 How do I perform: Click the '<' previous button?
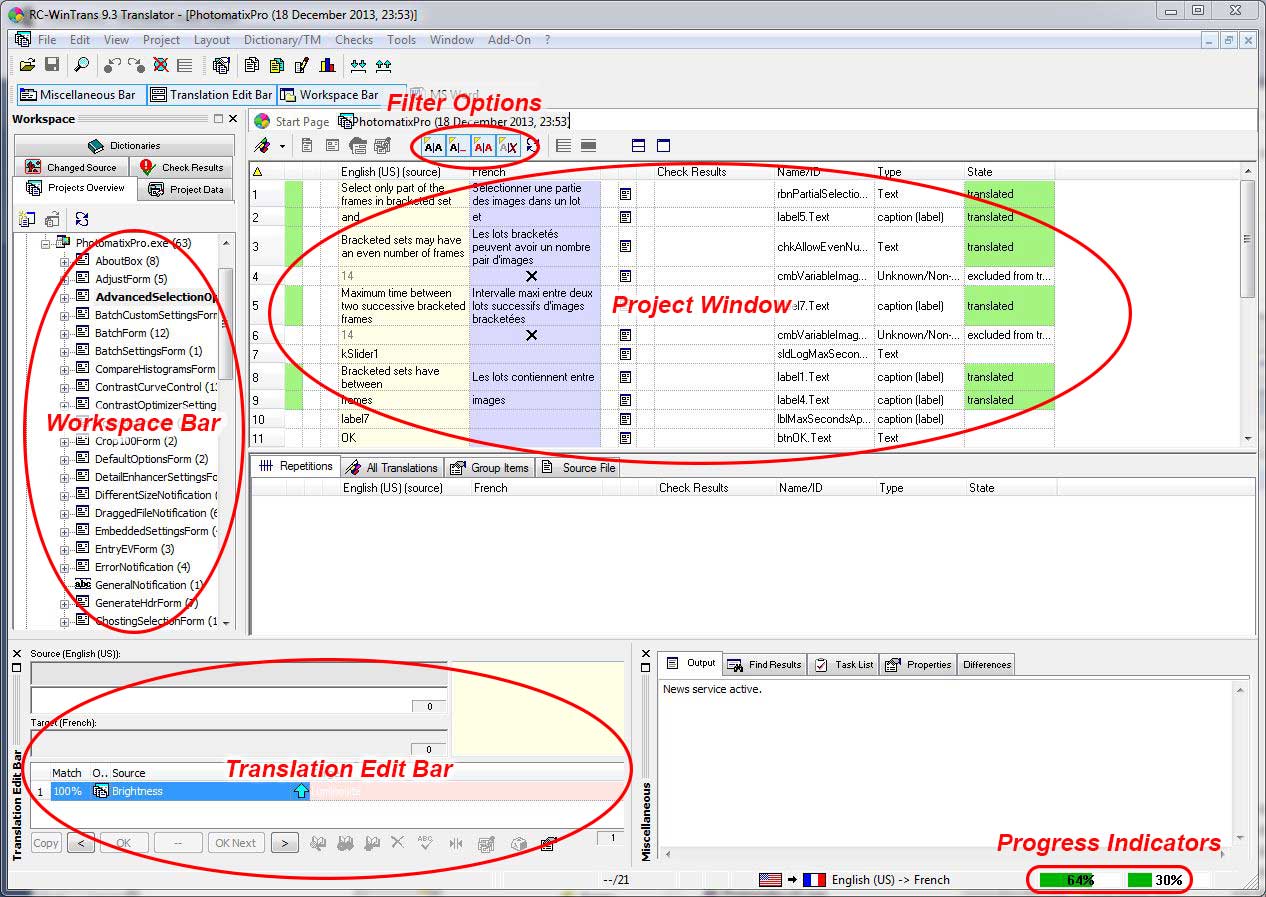pos(81,843)
